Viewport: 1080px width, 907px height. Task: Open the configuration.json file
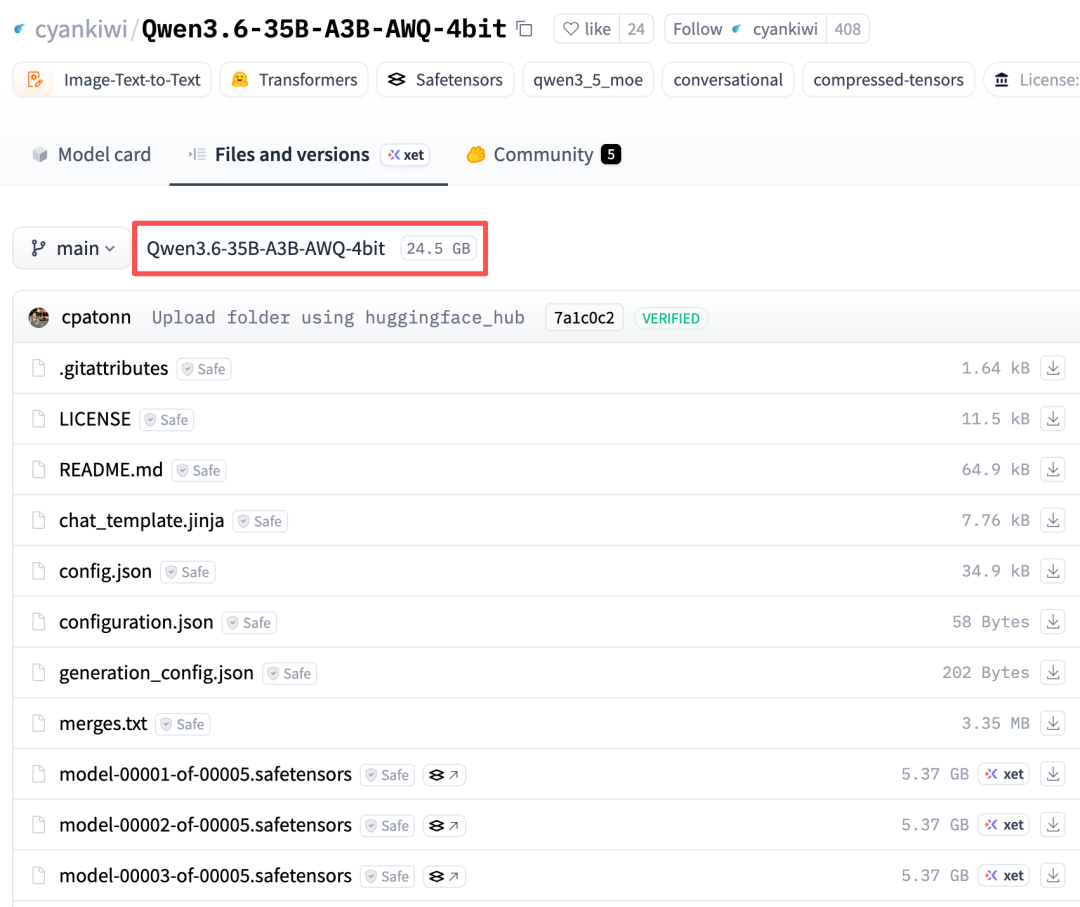point(136,622)
